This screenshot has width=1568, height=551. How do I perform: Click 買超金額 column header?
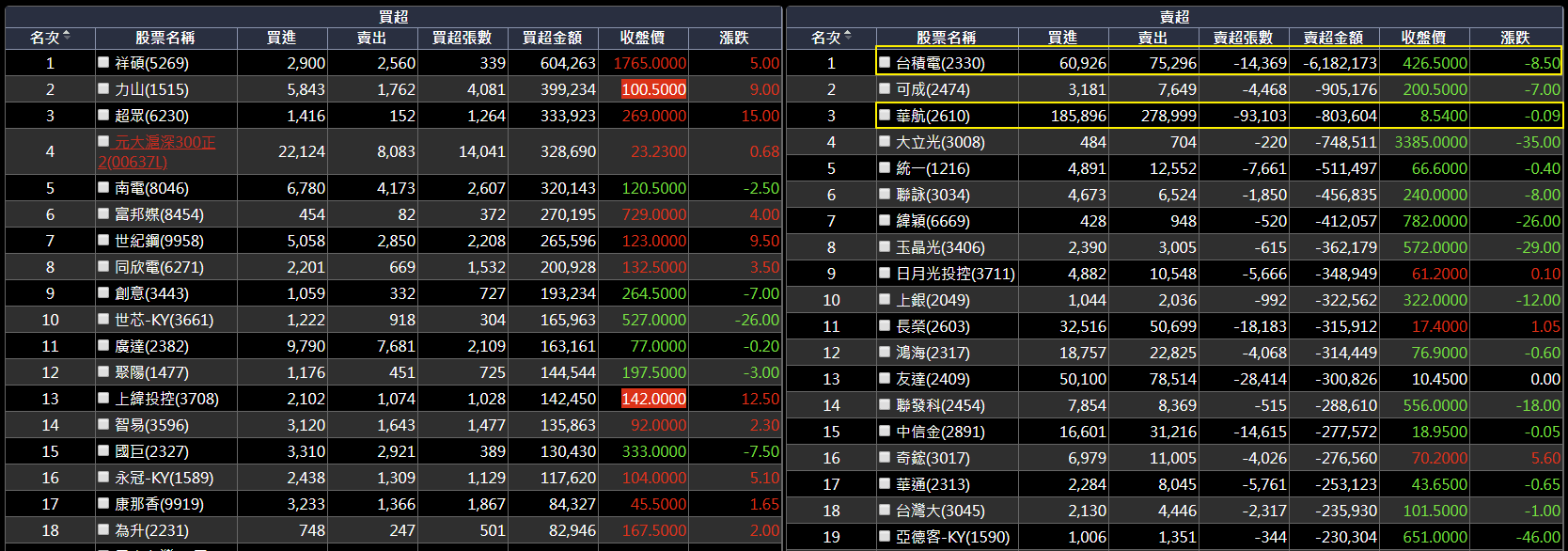tap(552, 38)
